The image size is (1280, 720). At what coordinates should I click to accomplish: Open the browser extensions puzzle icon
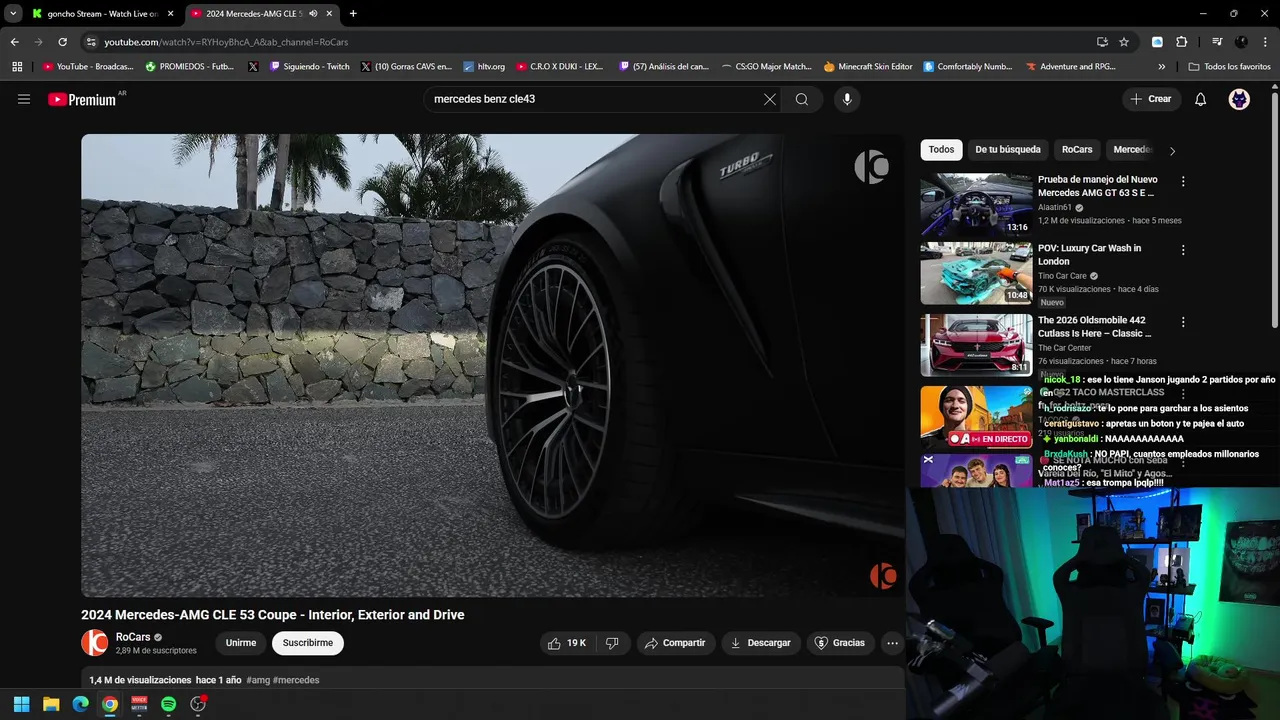(x=1182, y=42)
